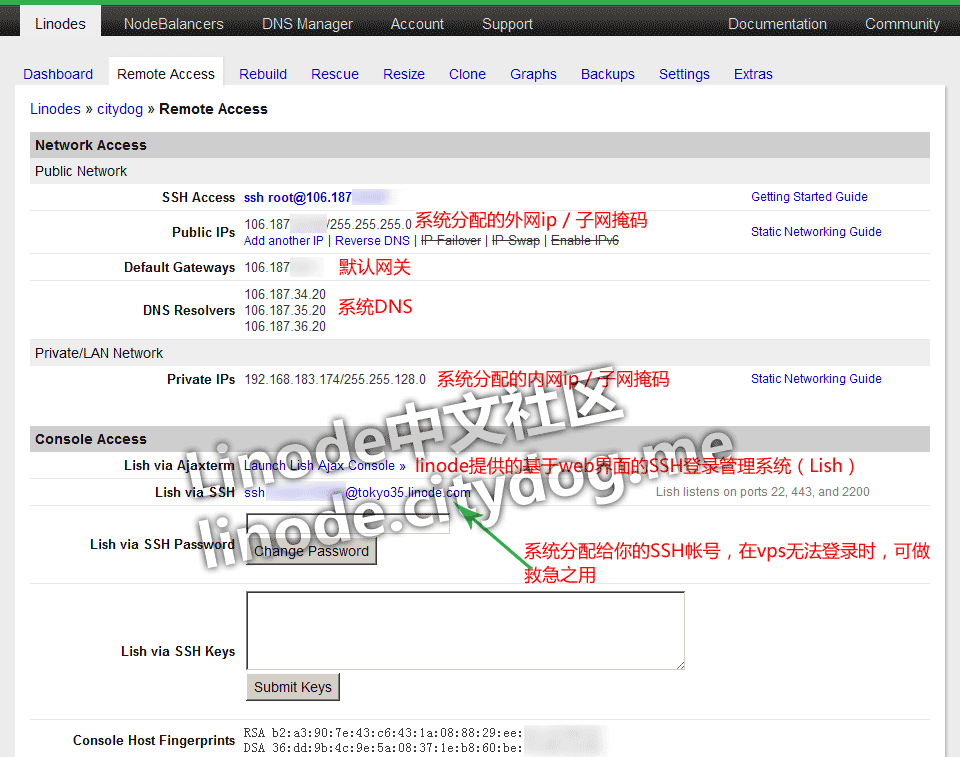
Task: Open the Resize sub-tab
Action: point(403,74)
